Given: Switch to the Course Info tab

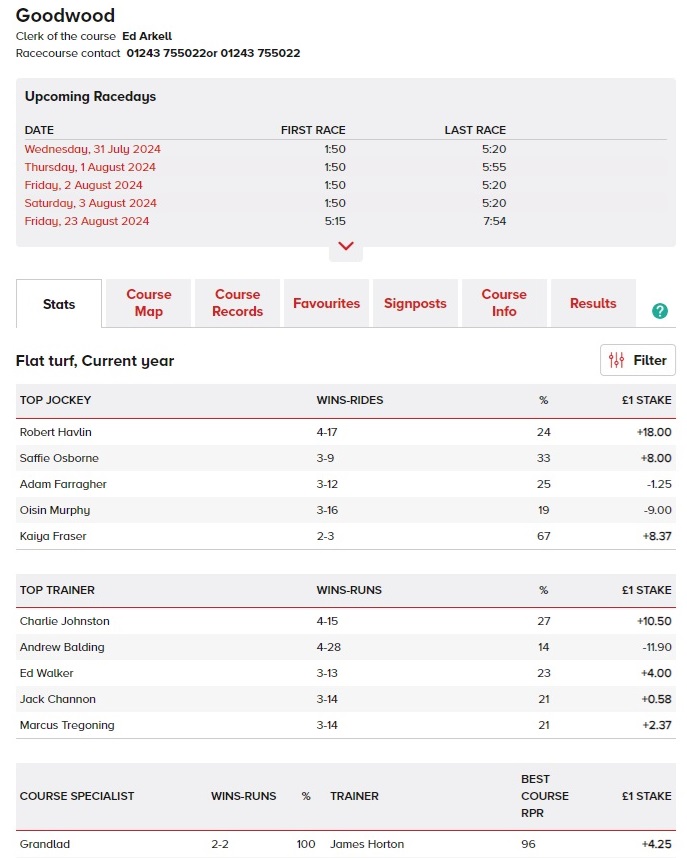Looking at the screenshot, I should point(503,303).
